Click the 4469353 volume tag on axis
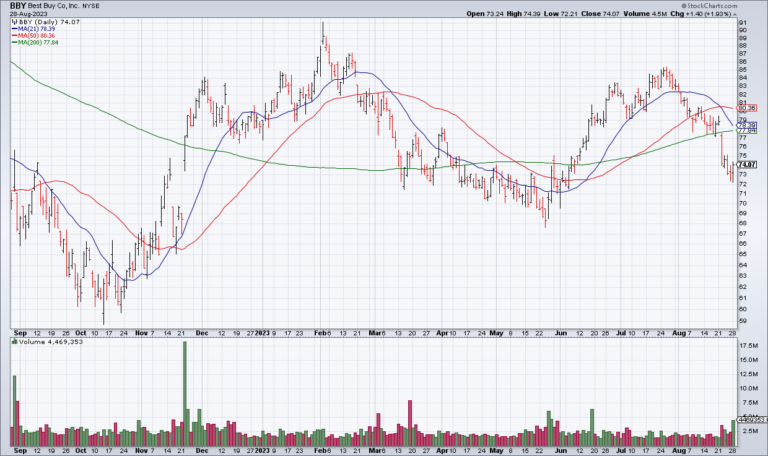Image resolution: width=768 pixels, height=456 pixels. click(751, 420)
